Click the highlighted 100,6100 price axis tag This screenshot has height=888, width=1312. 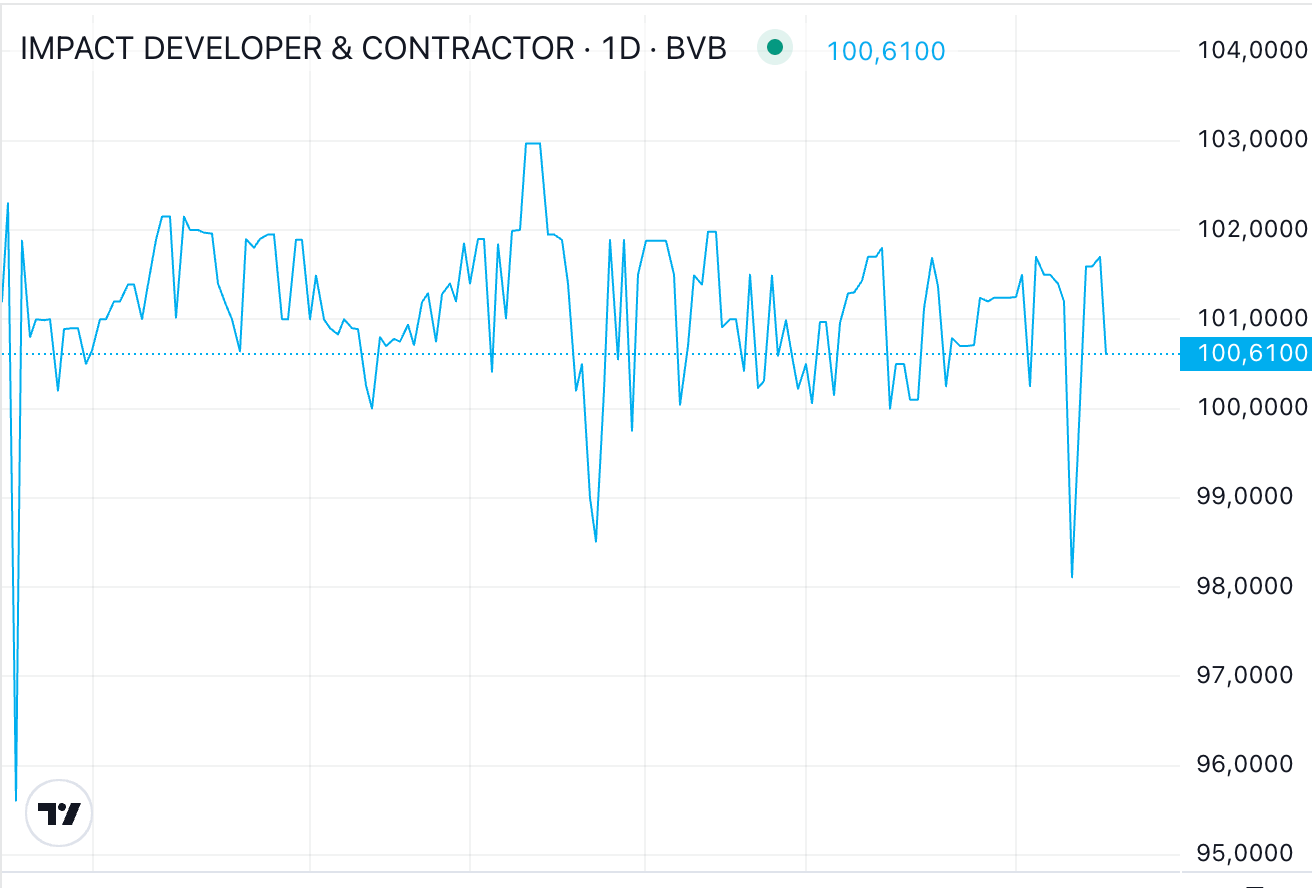click(x=1246, y=353)
